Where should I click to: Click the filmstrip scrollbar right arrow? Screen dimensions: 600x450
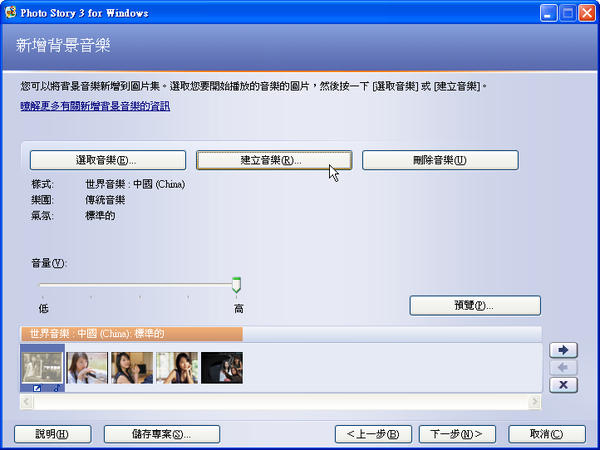click(535, 402)
